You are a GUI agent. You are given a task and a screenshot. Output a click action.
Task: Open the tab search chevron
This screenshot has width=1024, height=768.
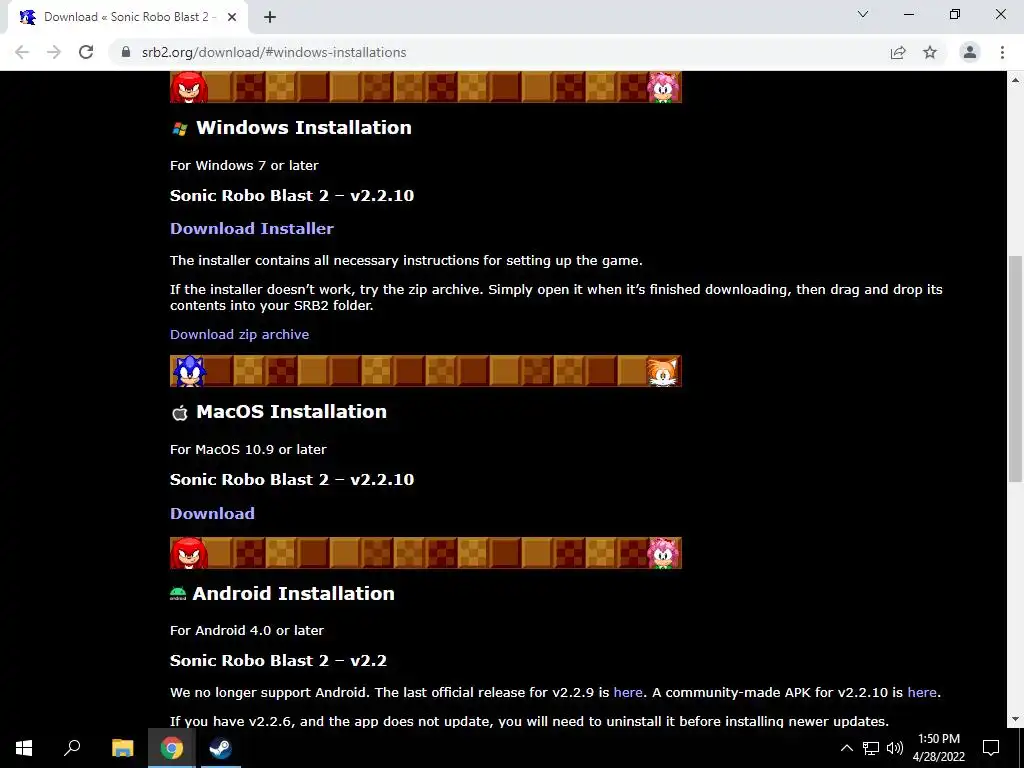click(x=863, y=14)
